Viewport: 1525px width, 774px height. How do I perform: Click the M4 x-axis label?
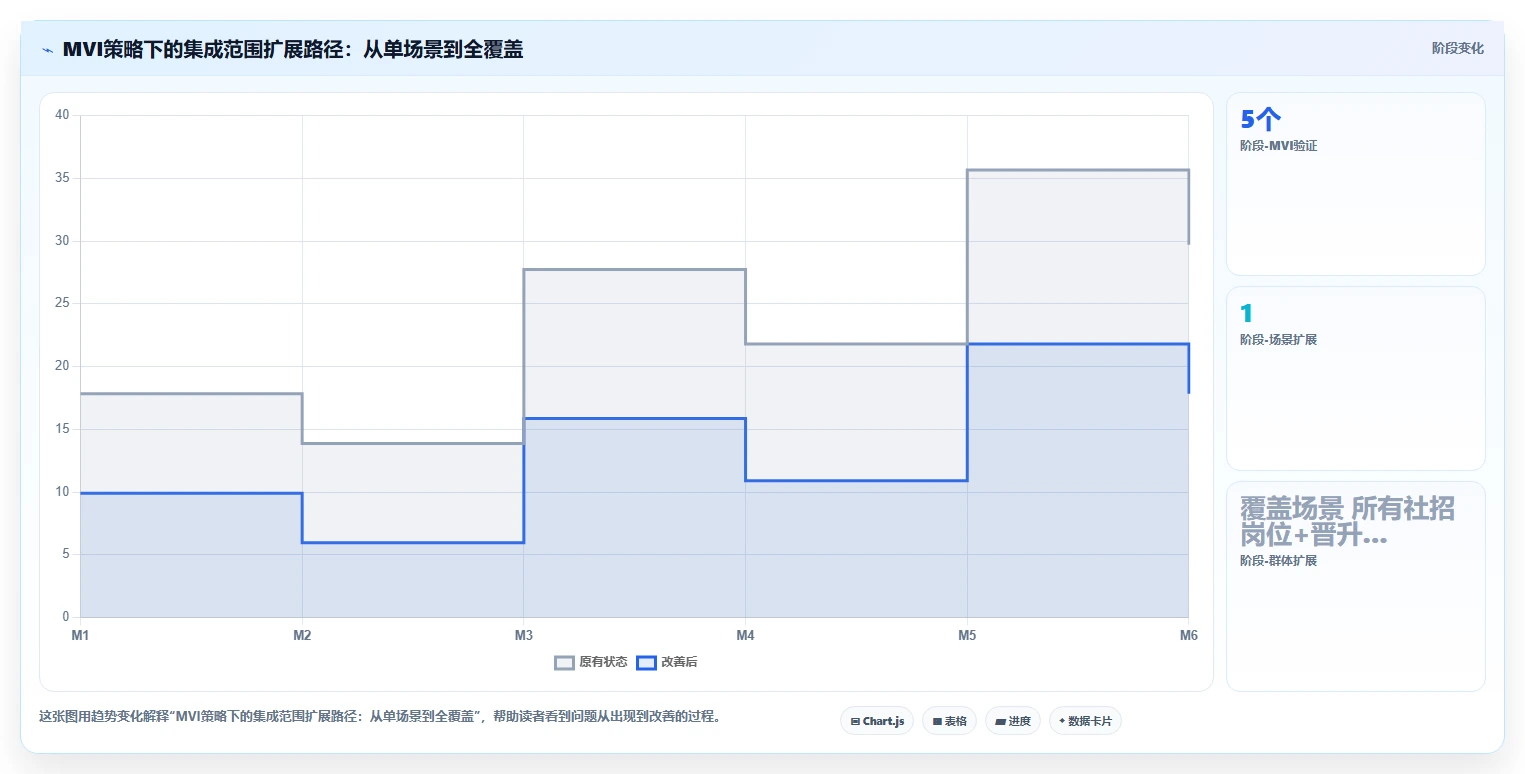[745, 635]
